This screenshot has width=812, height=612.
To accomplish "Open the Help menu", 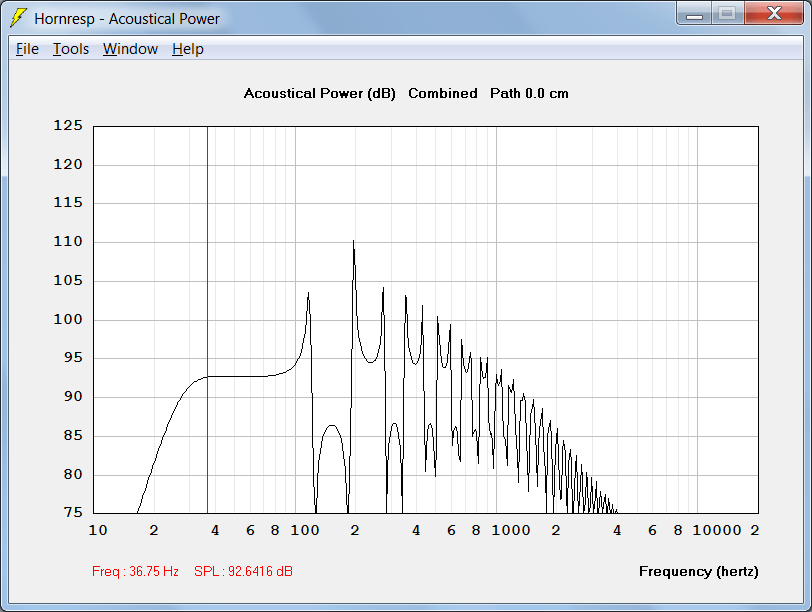I will (187, 49).
